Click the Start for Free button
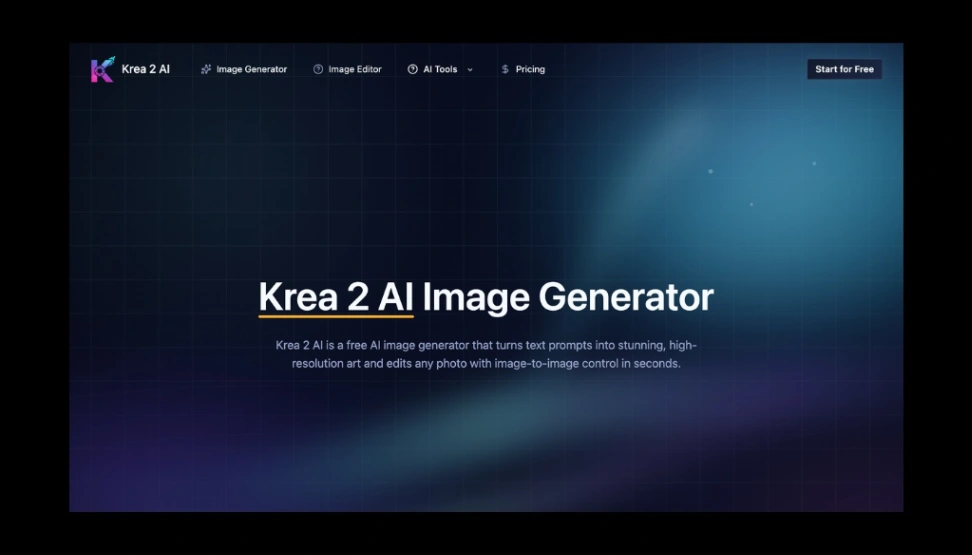972x555 pixels. point(844,69)
